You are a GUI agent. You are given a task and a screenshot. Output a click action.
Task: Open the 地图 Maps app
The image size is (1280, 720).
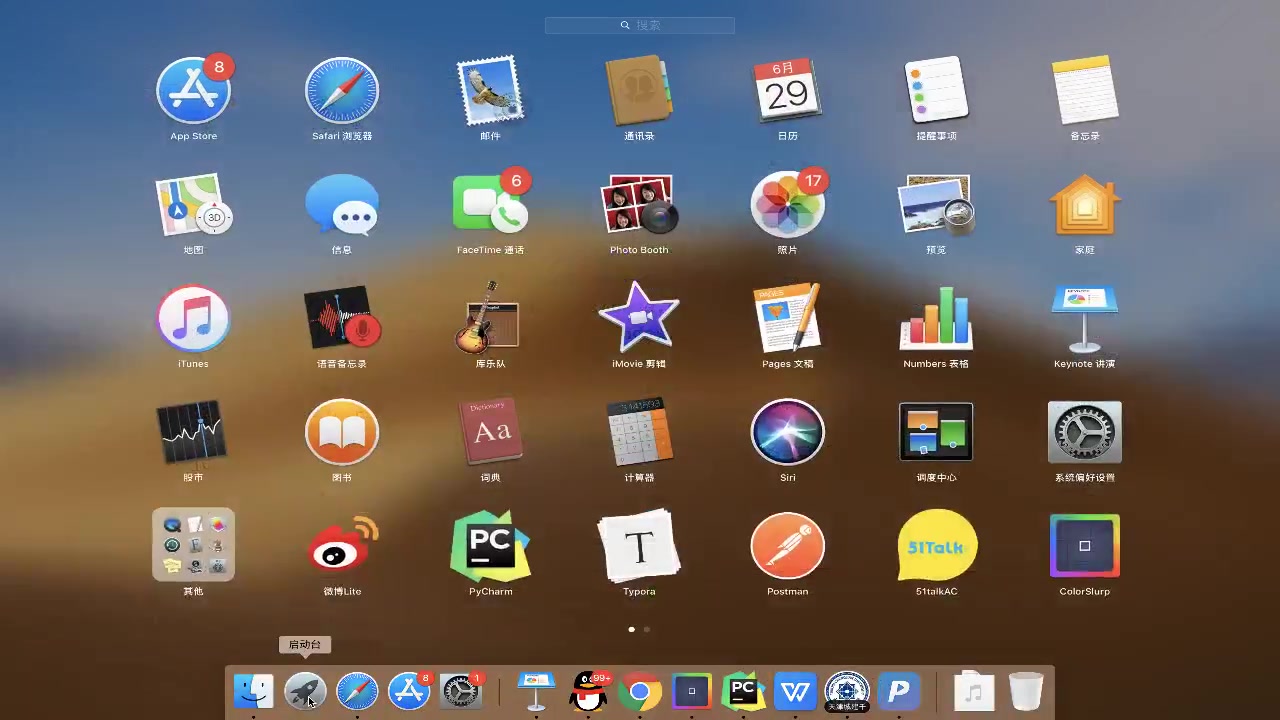193,205
